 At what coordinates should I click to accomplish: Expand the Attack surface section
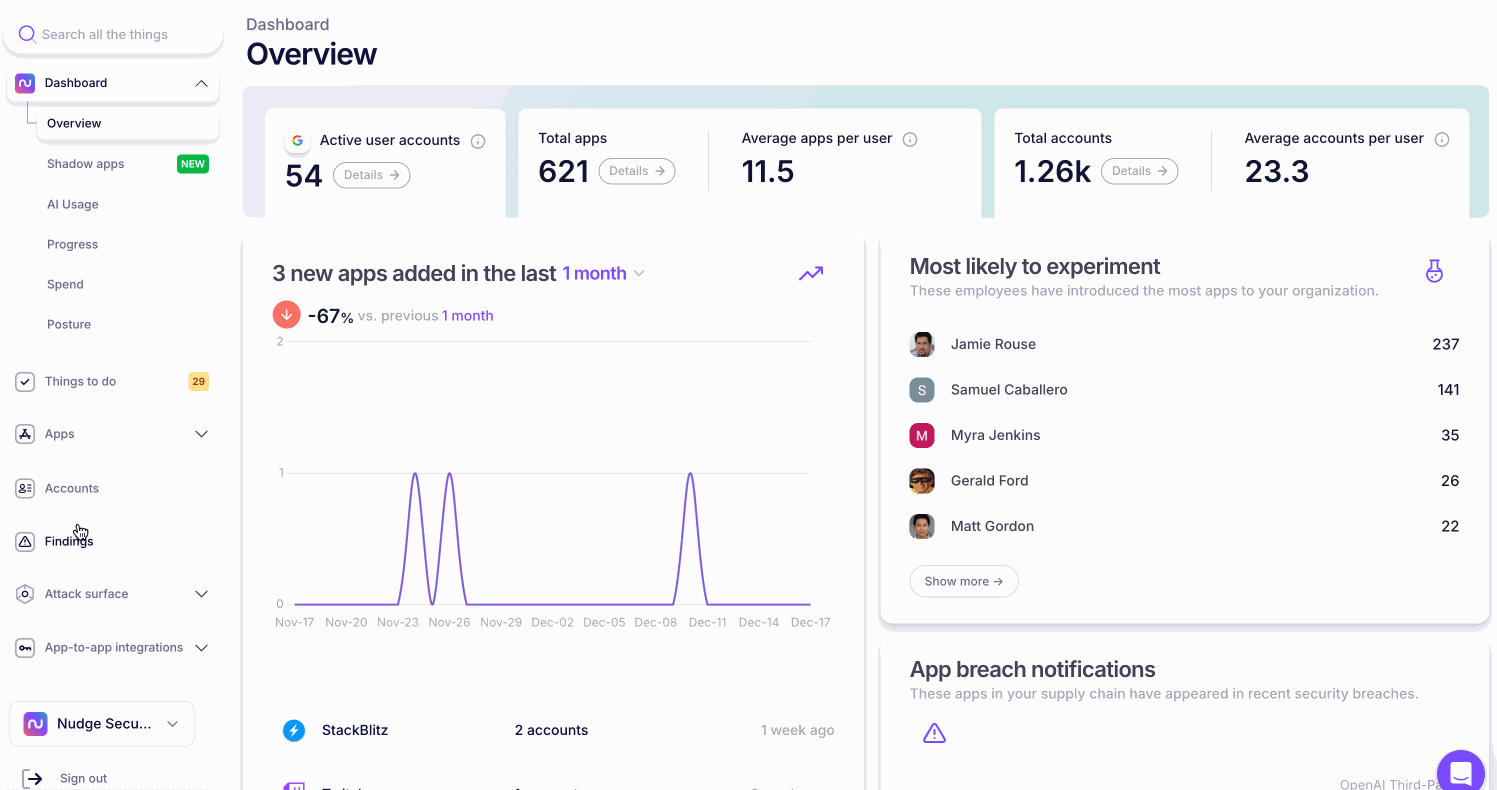[201, 594]
